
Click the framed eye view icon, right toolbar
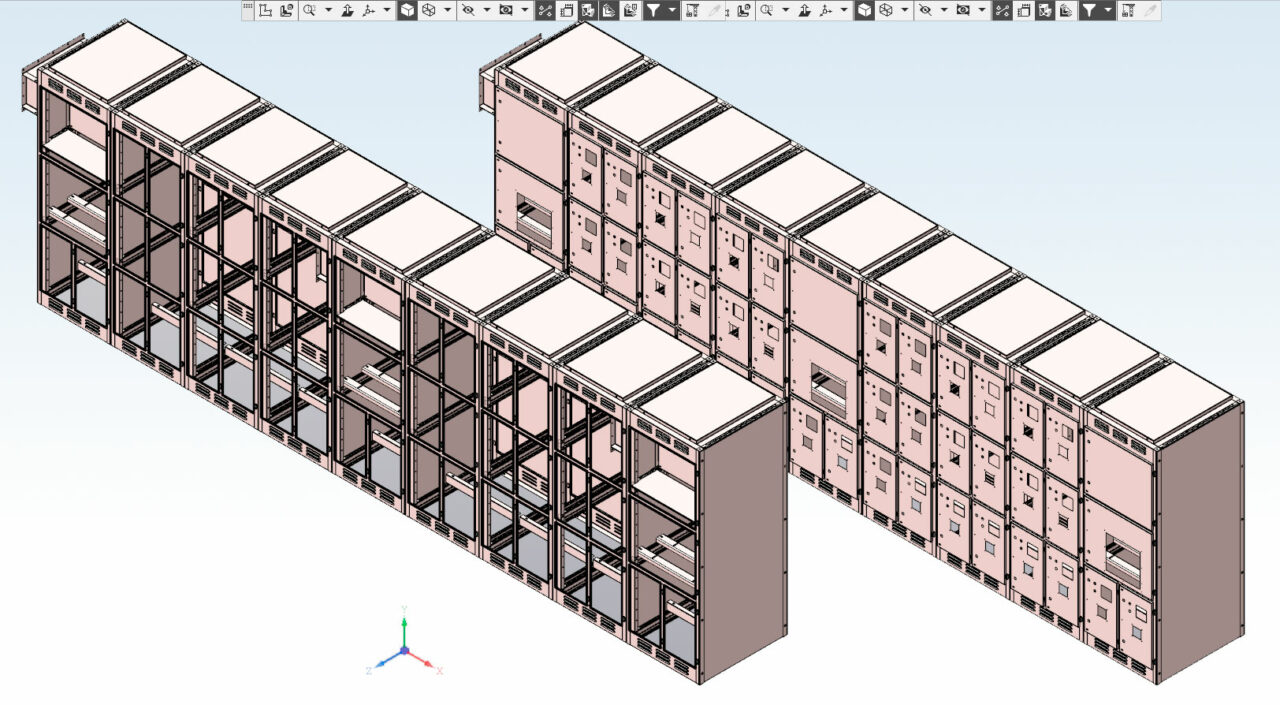point(963,10)
